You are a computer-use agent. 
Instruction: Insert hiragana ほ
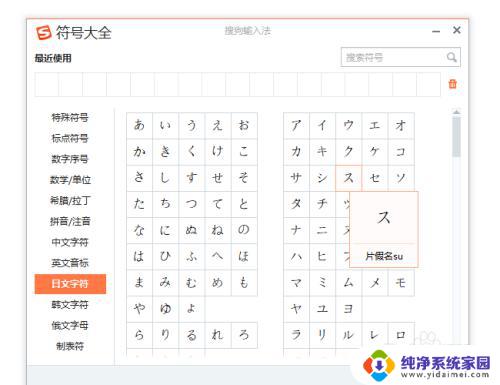coord(244,256)
